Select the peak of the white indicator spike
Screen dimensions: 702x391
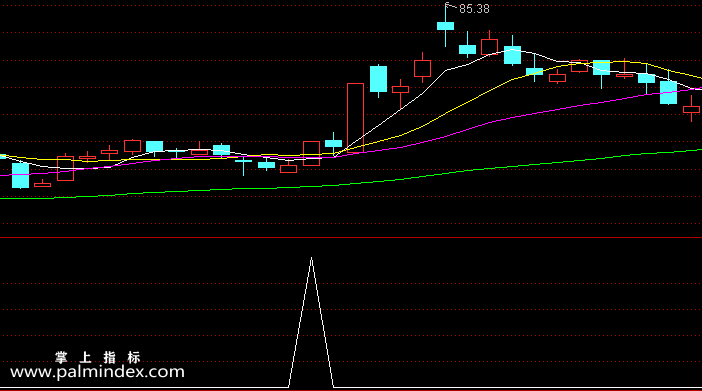[311, 259]
